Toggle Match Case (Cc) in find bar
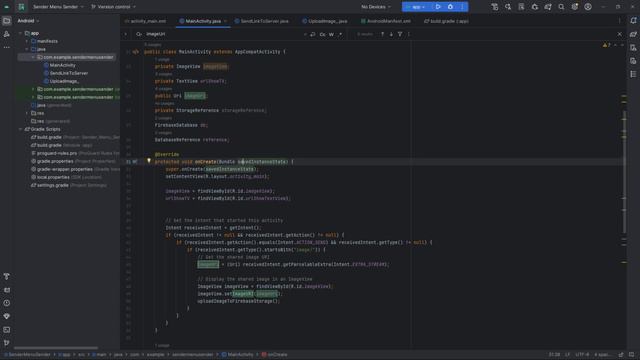The width and height of the screenshot is (640, 360). pos(322,34)
